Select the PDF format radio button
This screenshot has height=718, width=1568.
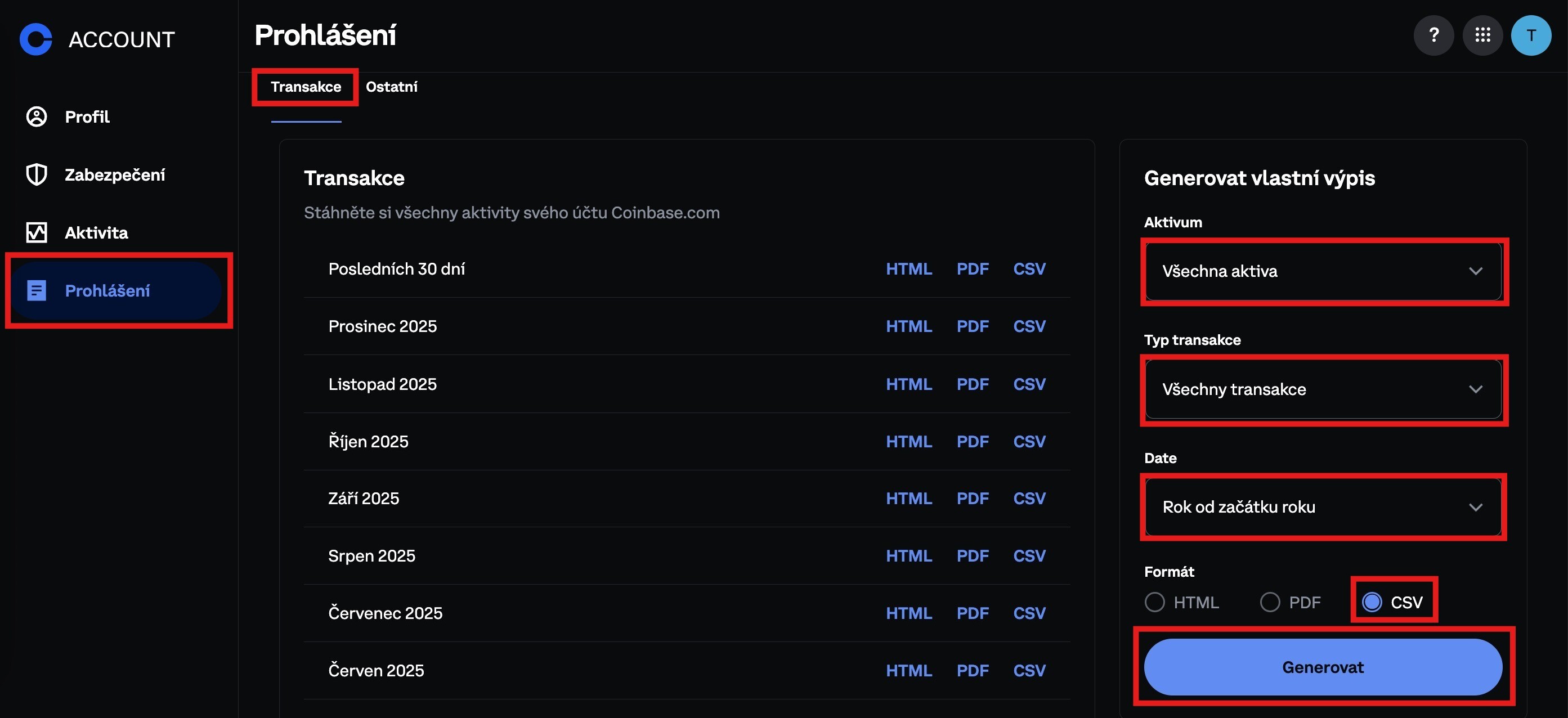(1270, 602)
